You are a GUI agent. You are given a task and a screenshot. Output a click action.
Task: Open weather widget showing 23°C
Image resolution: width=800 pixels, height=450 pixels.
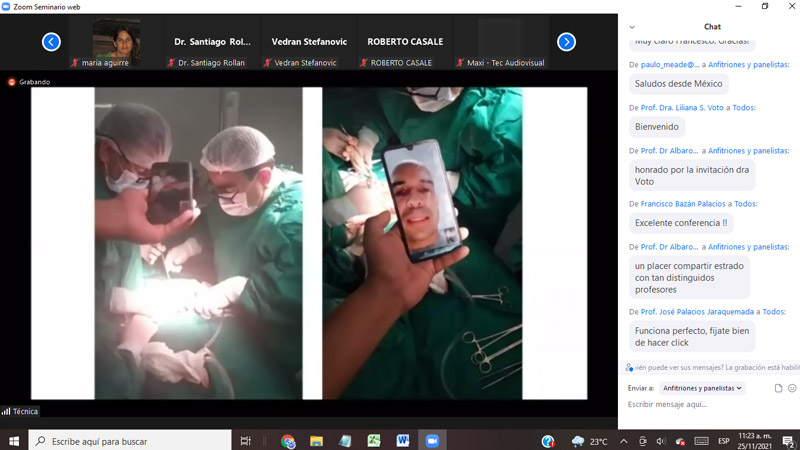[590, 441]
